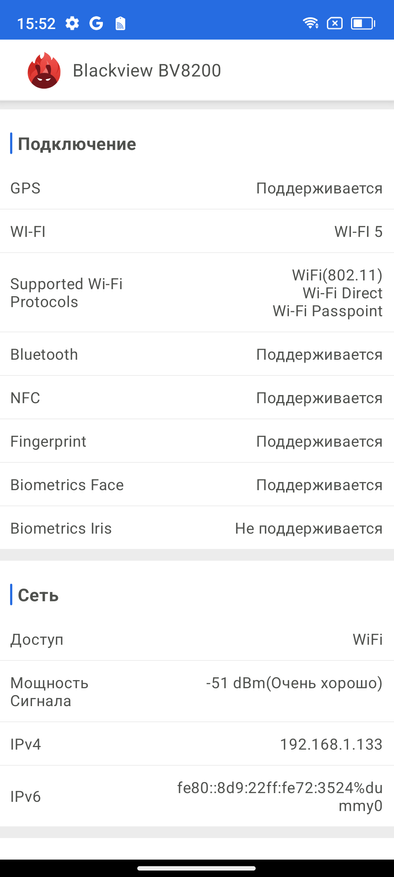The image size is (394, 877).
Task: Tap the battery indicator icon
Action: (x=363, y=23)
